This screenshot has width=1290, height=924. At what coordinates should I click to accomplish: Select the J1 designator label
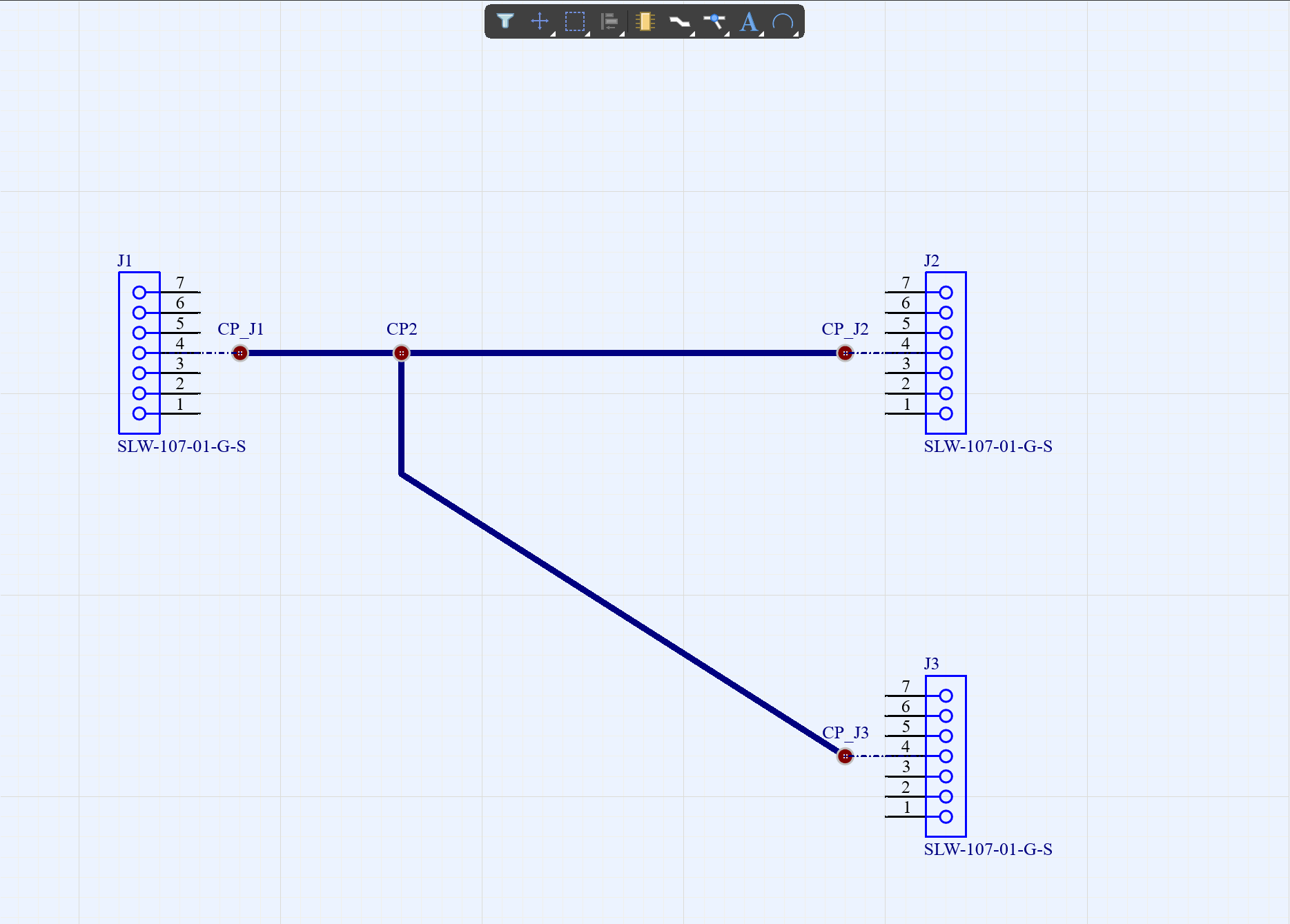[x=124, y=261]
